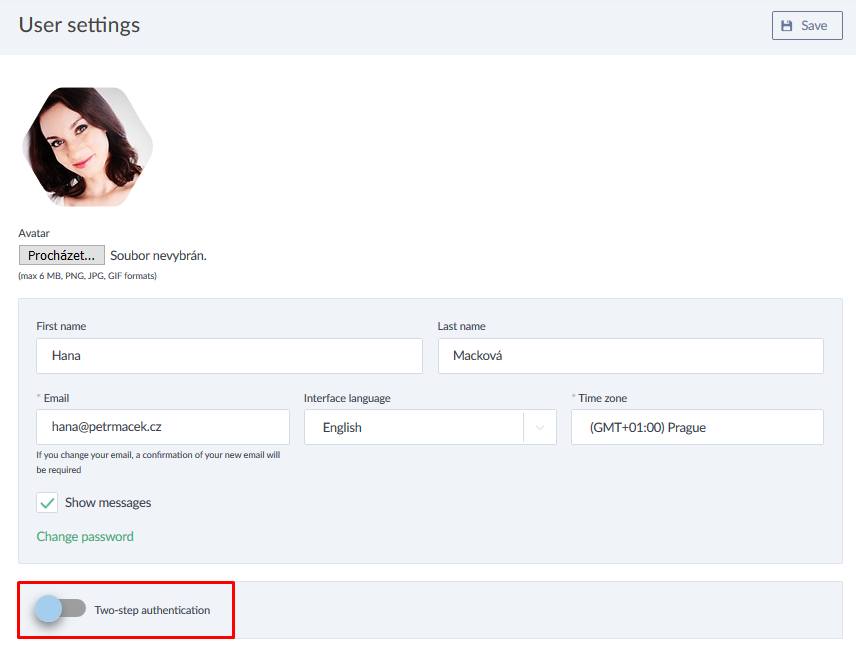
Task: Click the Email field with hana@petrmacek.cz
Action: (x=162, y=427)
